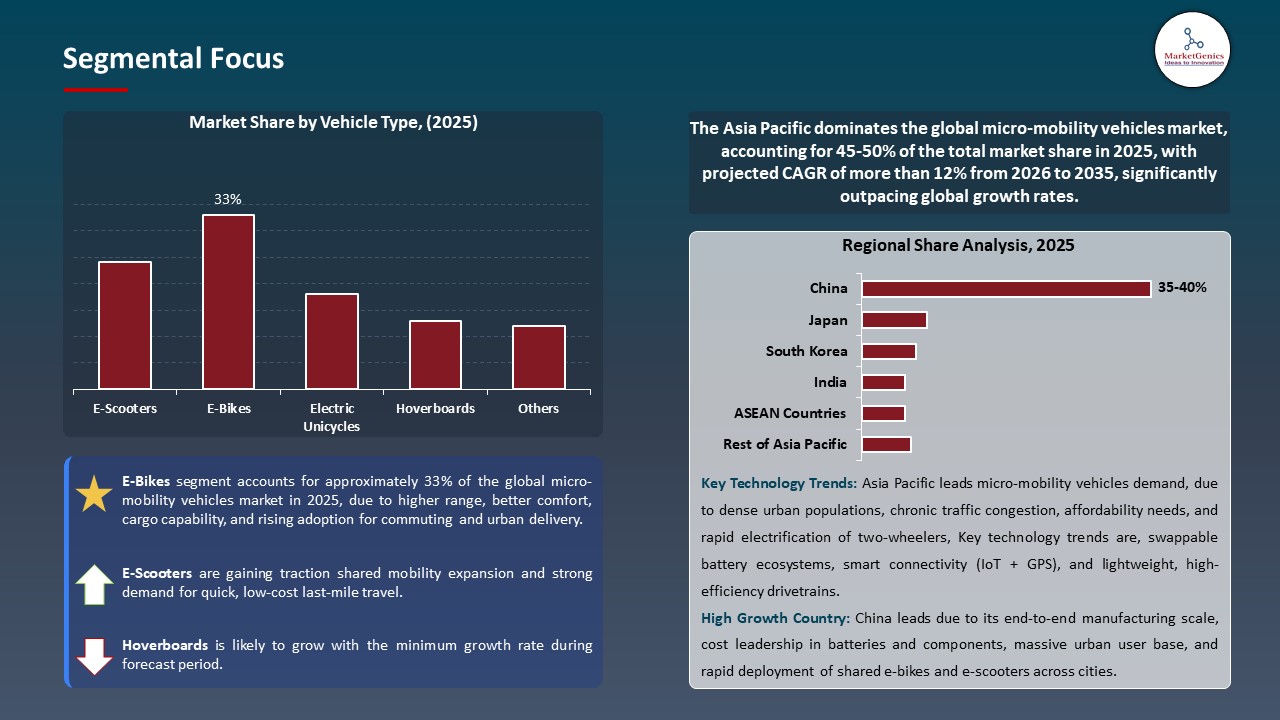Select the Regional Share Analysis, 2025 header
The width and height of the screenshot is (1280, 720).
958,245
